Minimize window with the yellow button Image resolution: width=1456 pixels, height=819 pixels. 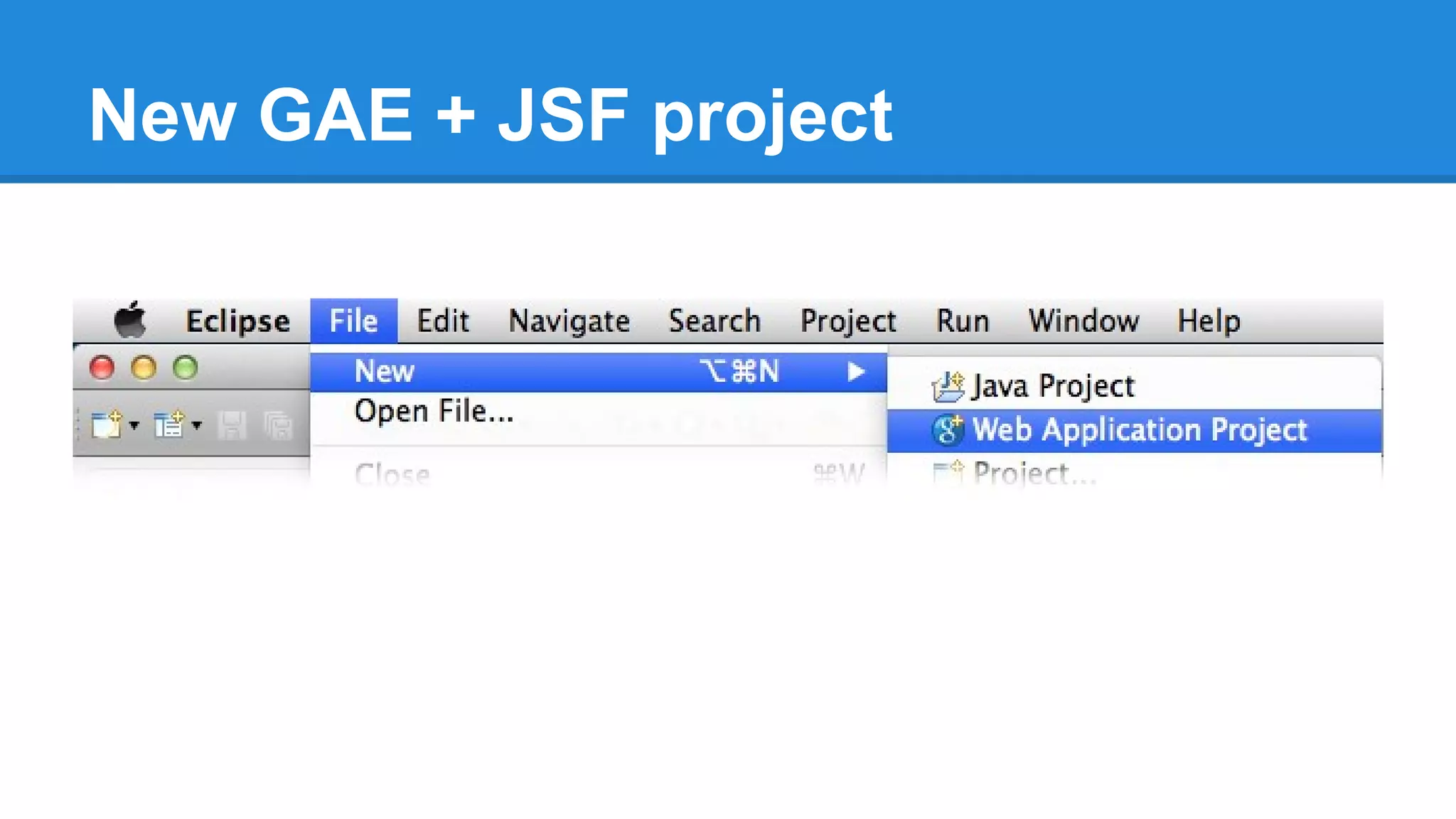pos(144,368)
